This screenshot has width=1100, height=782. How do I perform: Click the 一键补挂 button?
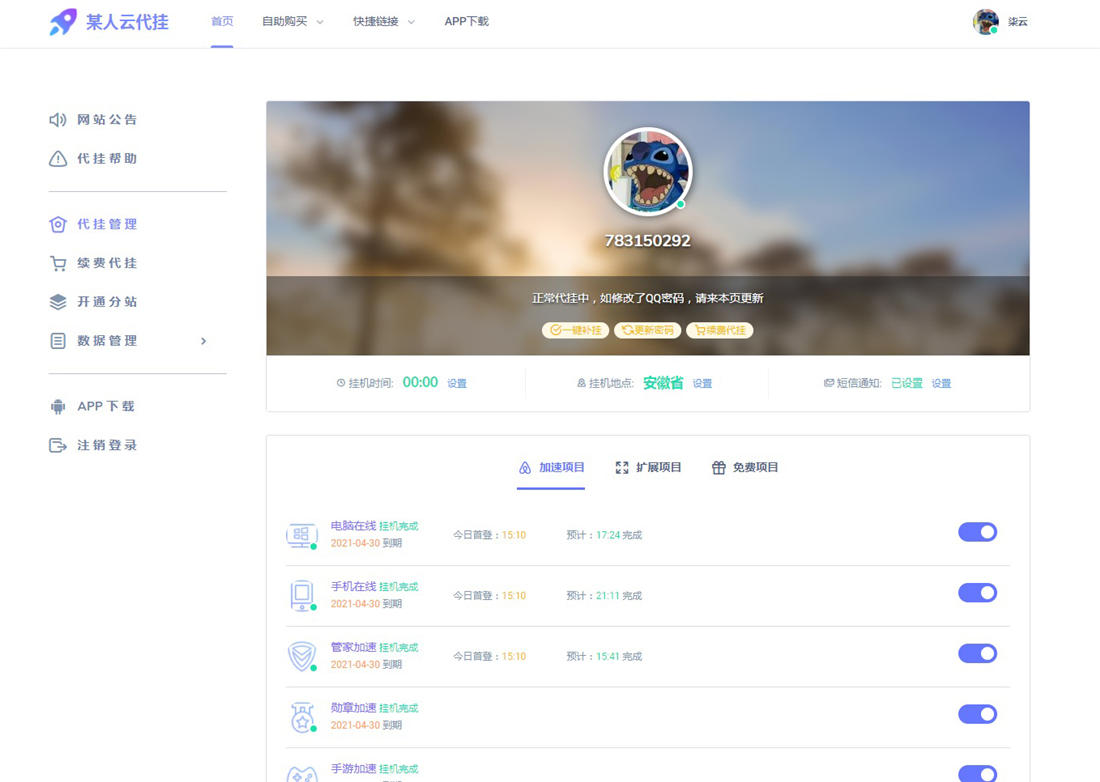574,329
